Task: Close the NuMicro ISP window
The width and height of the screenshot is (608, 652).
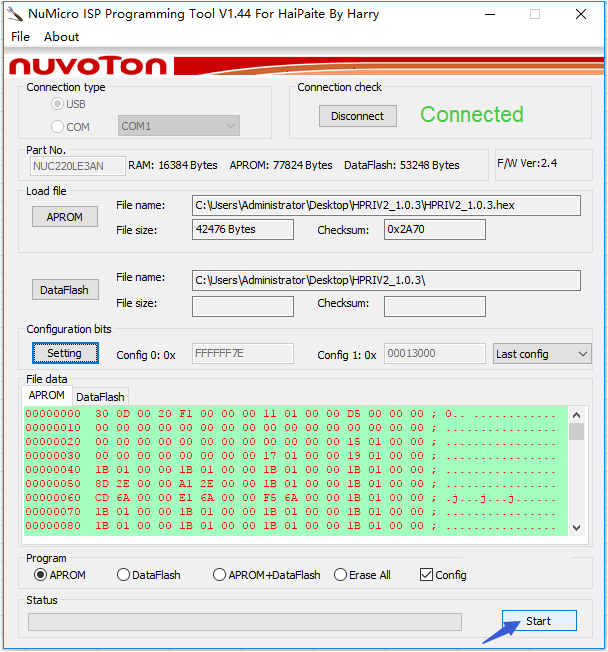Action: click(581, 14)
